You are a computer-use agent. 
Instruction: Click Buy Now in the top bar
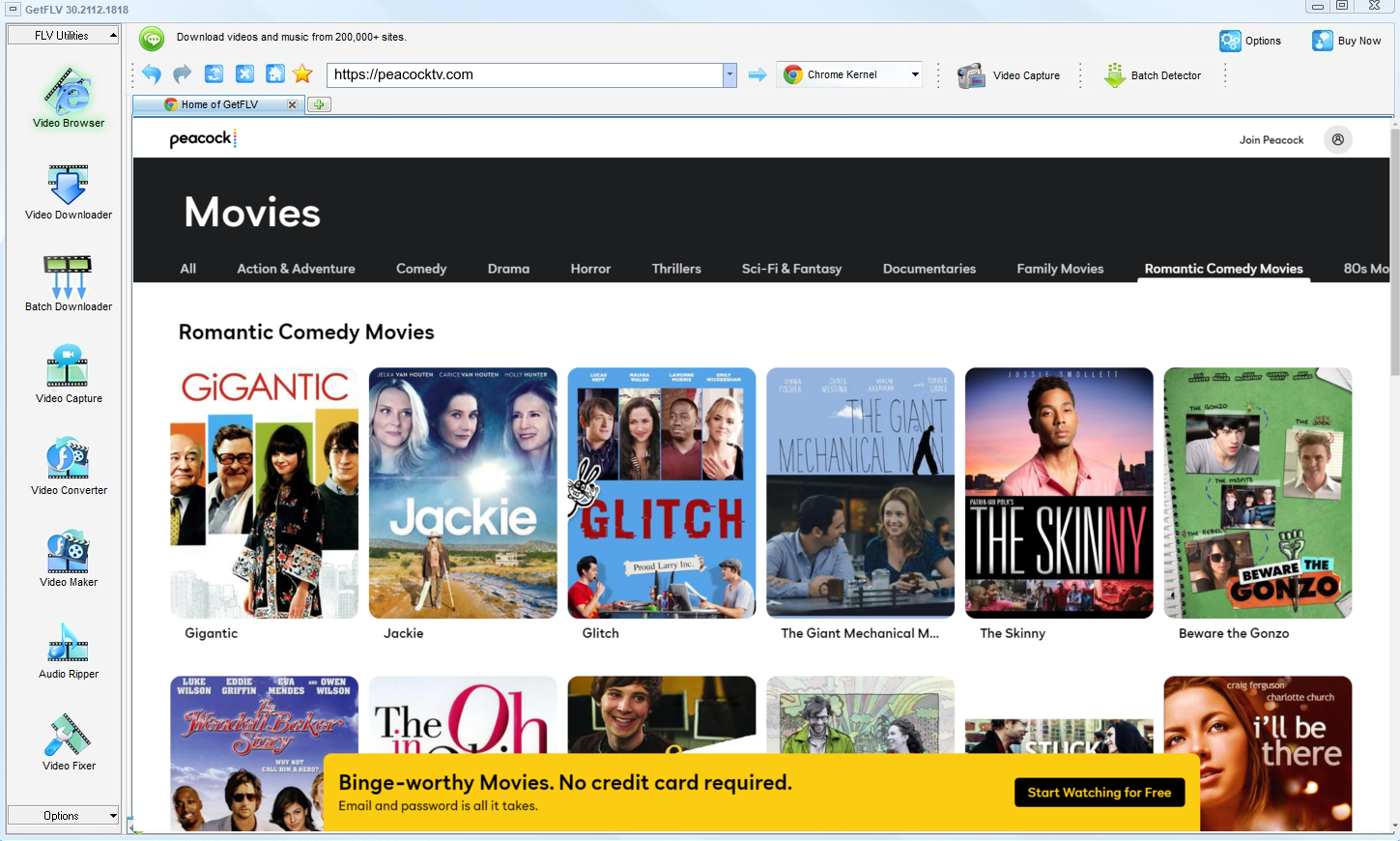pos(1346,41)
